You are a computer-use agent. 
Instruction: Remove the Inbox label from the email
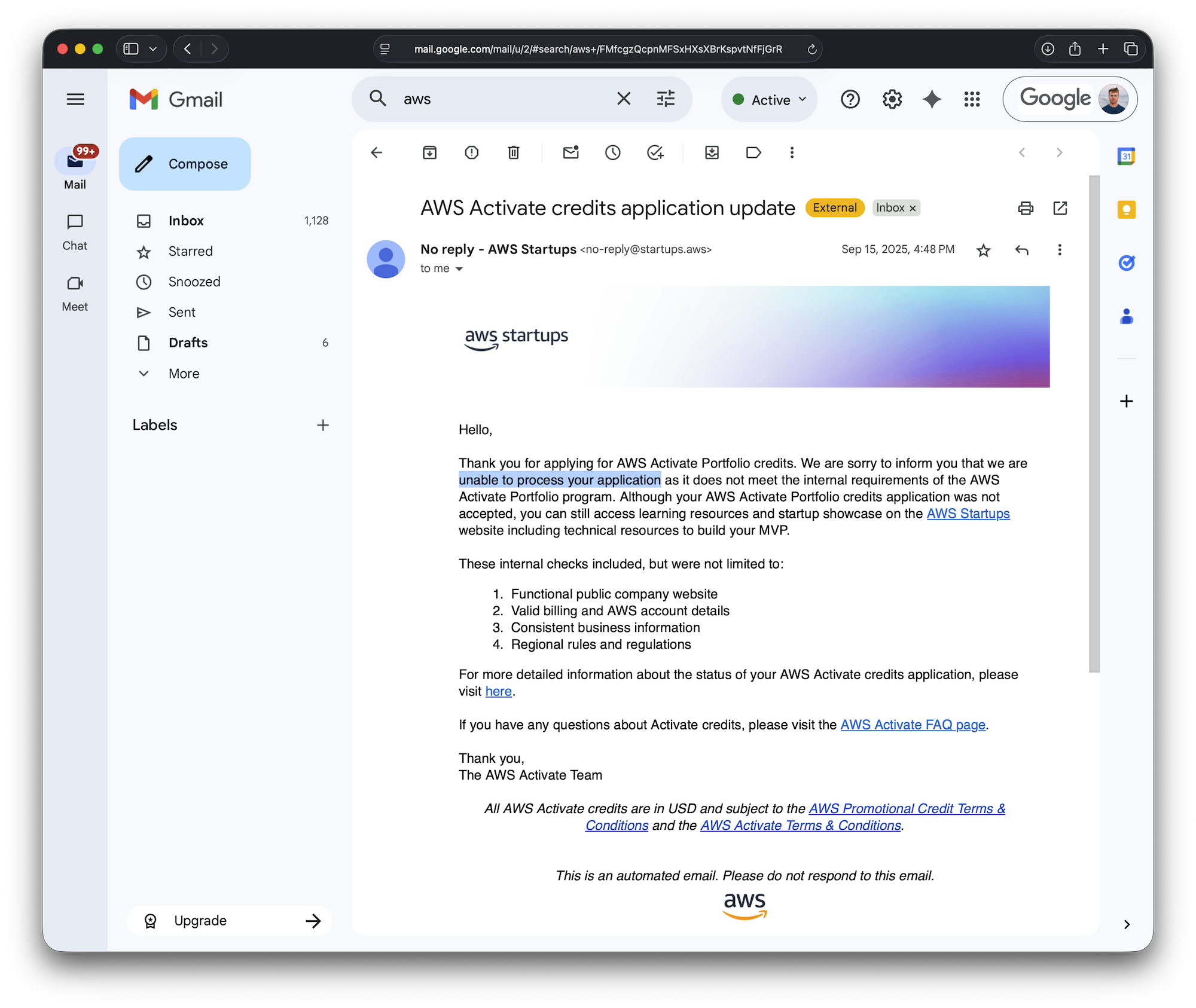coord(913,208)
